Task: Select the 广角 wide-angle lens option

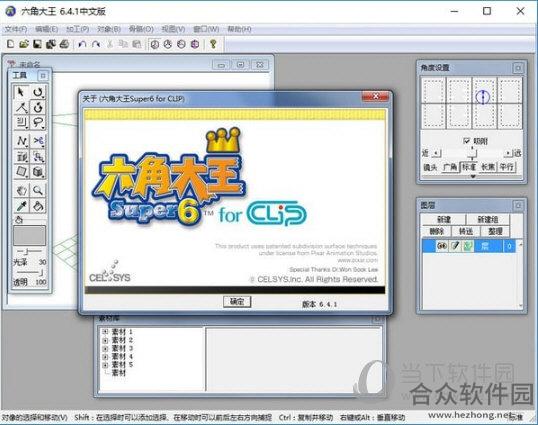Action: click(450, 167)
